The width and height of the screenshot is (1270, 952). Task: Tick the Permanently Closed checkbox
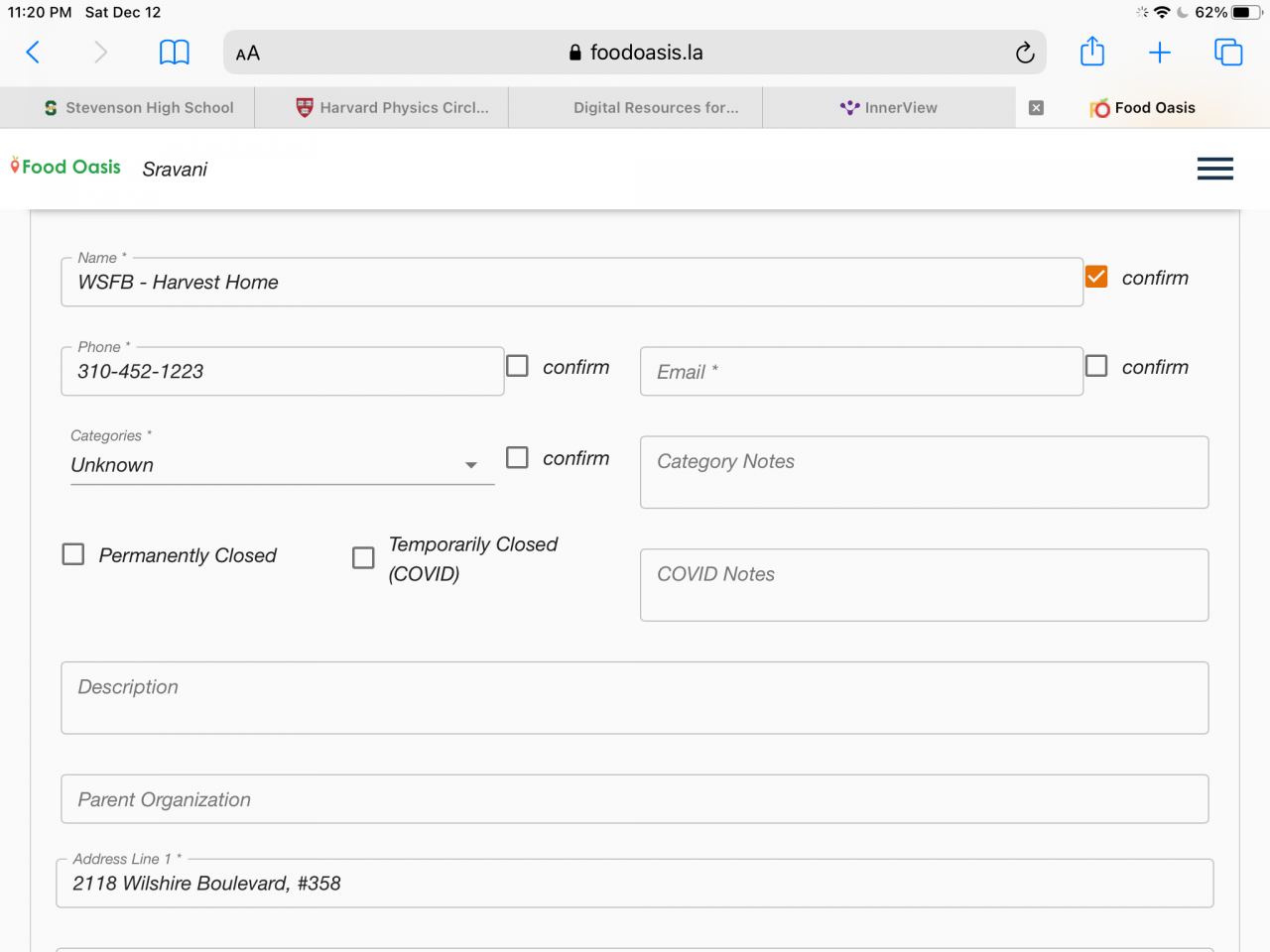(x=73, y=554)
